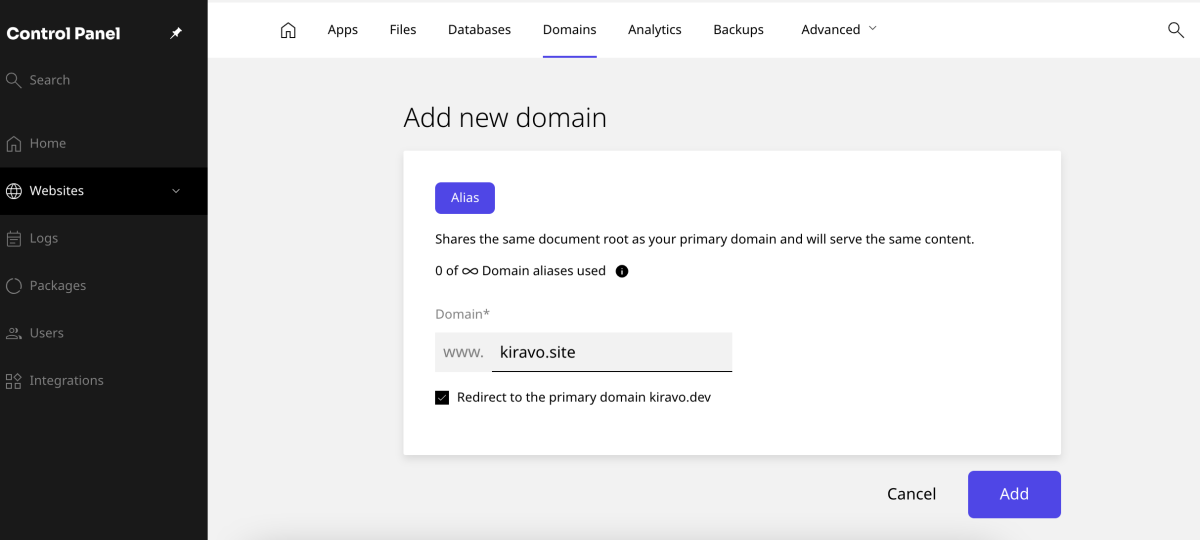Click the Packages icon in the sidebar
The height and width of the screenshot is (540, 1200).
[x=14, y=286]
